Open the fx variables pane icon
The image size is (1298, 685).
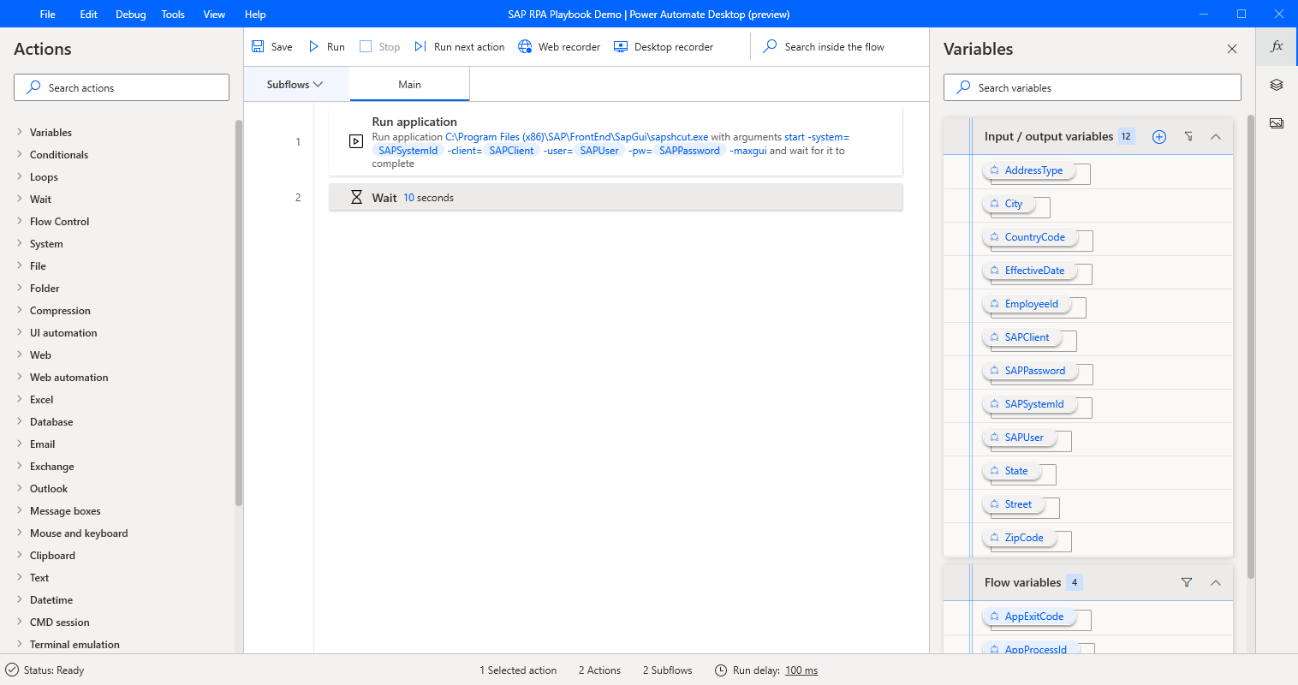click(1277, 47)
